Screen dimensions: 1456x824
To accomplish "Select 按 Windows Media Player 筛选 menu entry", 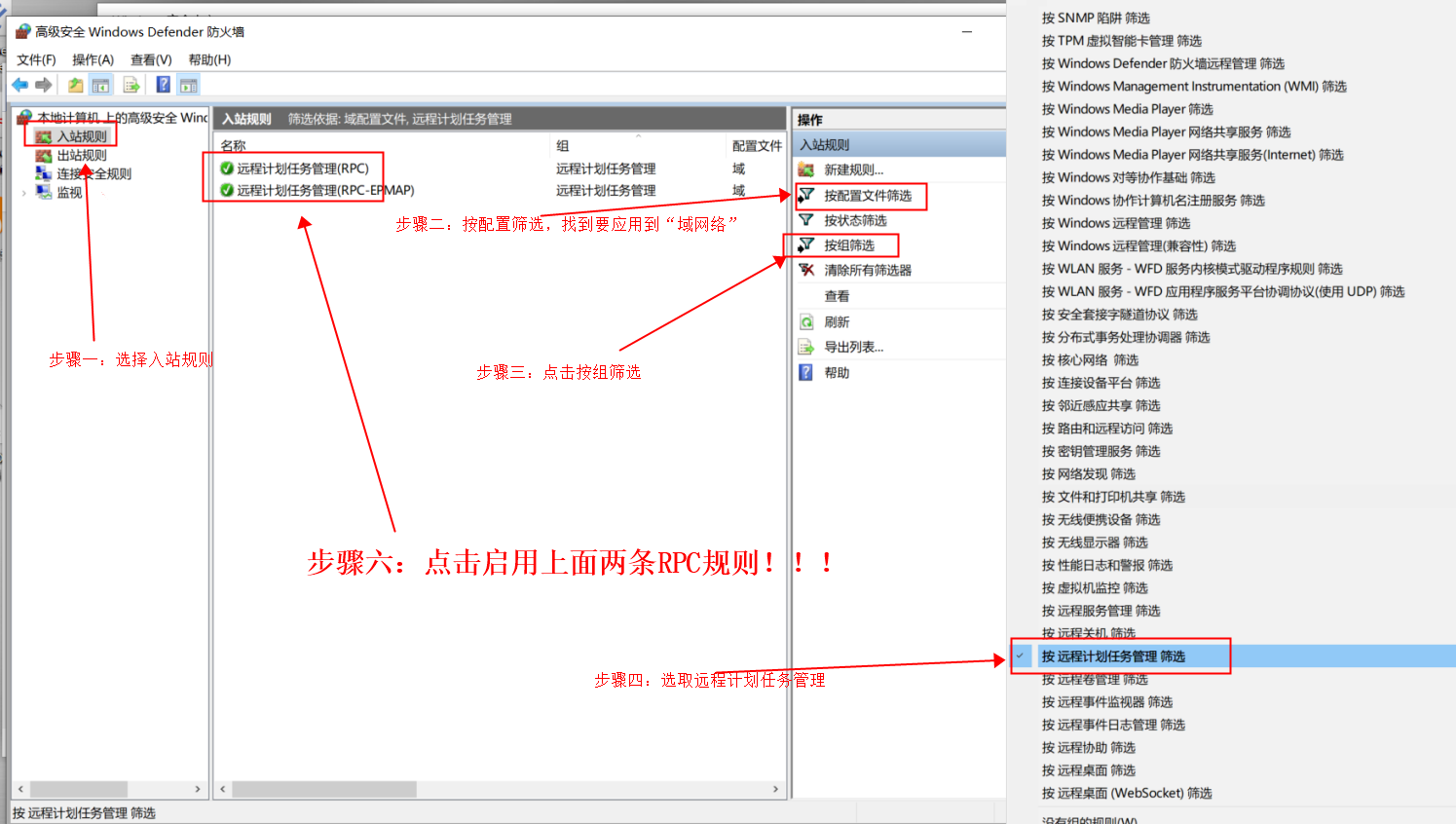I will click(x=1127, y=109).
